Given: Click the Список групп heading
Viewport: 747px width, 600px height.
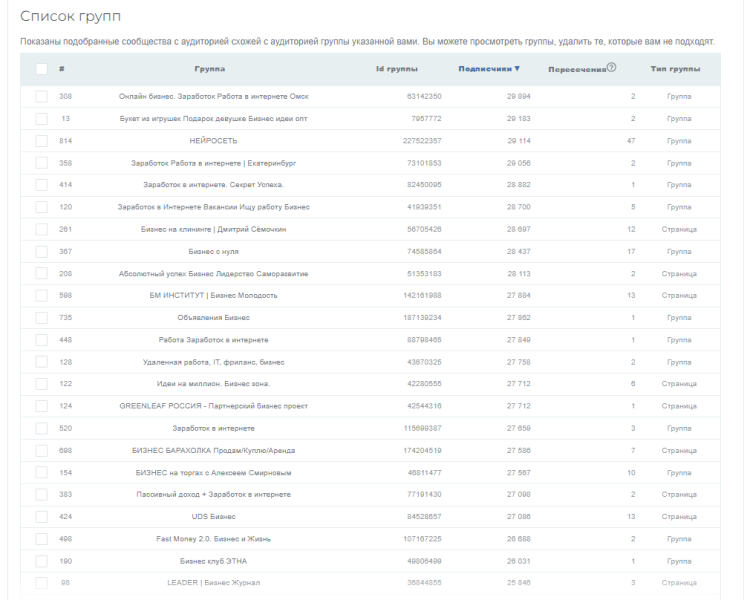Looking at the screenshot, I should click(x=71, y=16).
